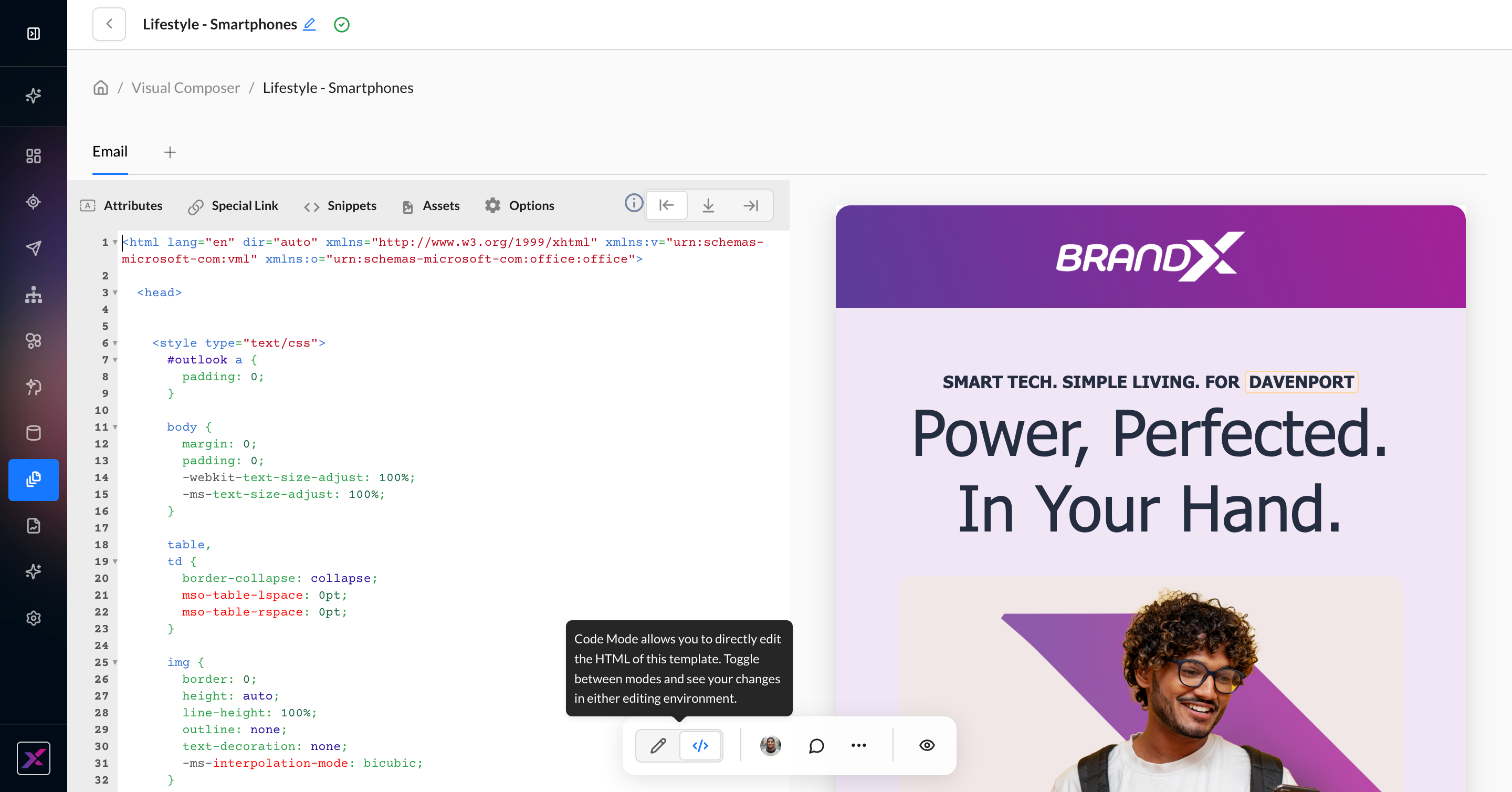Click the green checkmark status icon

pyautogui.click(x=342, y=24)
